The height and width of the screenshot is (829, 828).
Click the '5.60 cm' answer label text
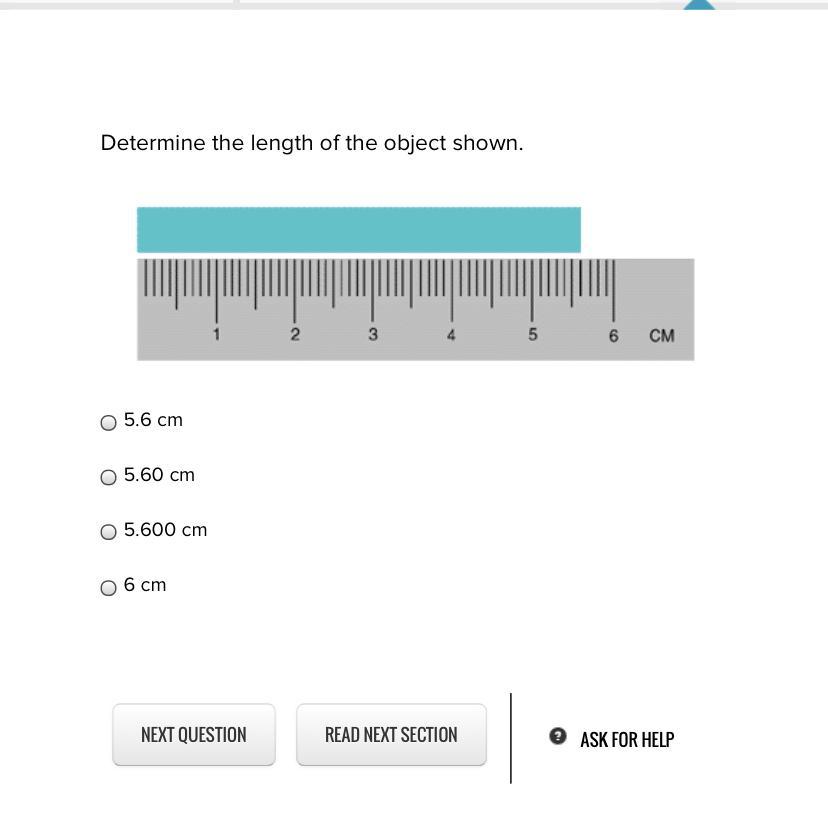coord(159,475)
